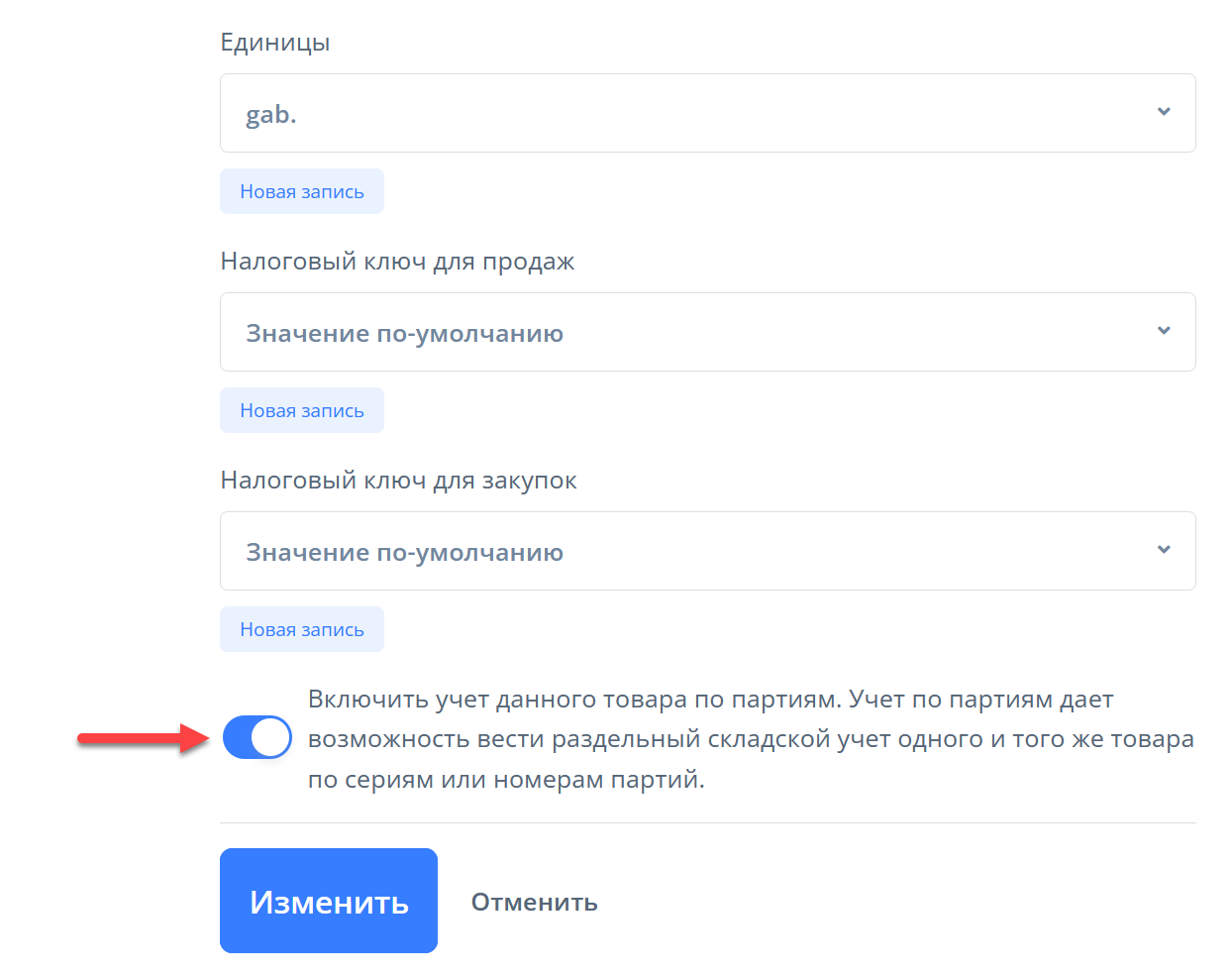Disable batch tracking toggle switch

tap(257, 738)
